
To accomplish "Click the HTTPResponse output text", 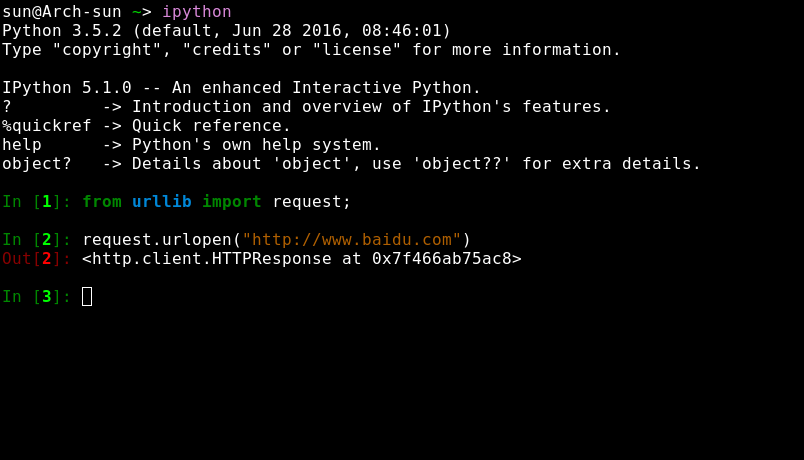I will [301, 258].
